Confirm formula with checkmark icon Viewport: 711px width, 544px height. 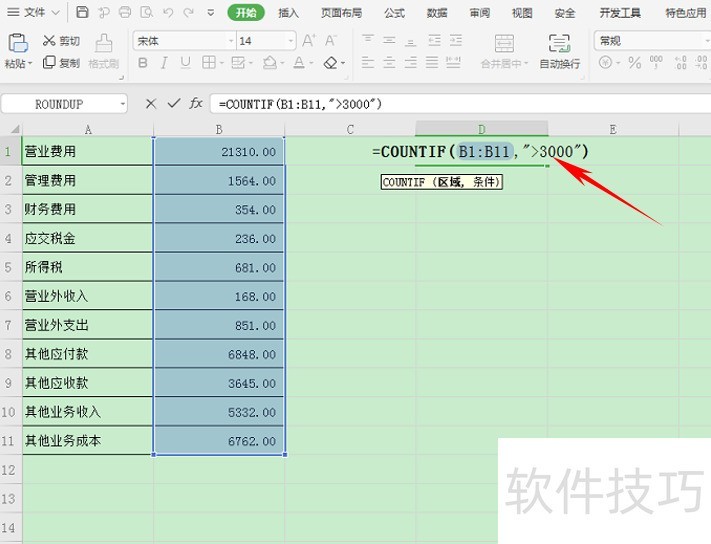click(x=174, y=104)
